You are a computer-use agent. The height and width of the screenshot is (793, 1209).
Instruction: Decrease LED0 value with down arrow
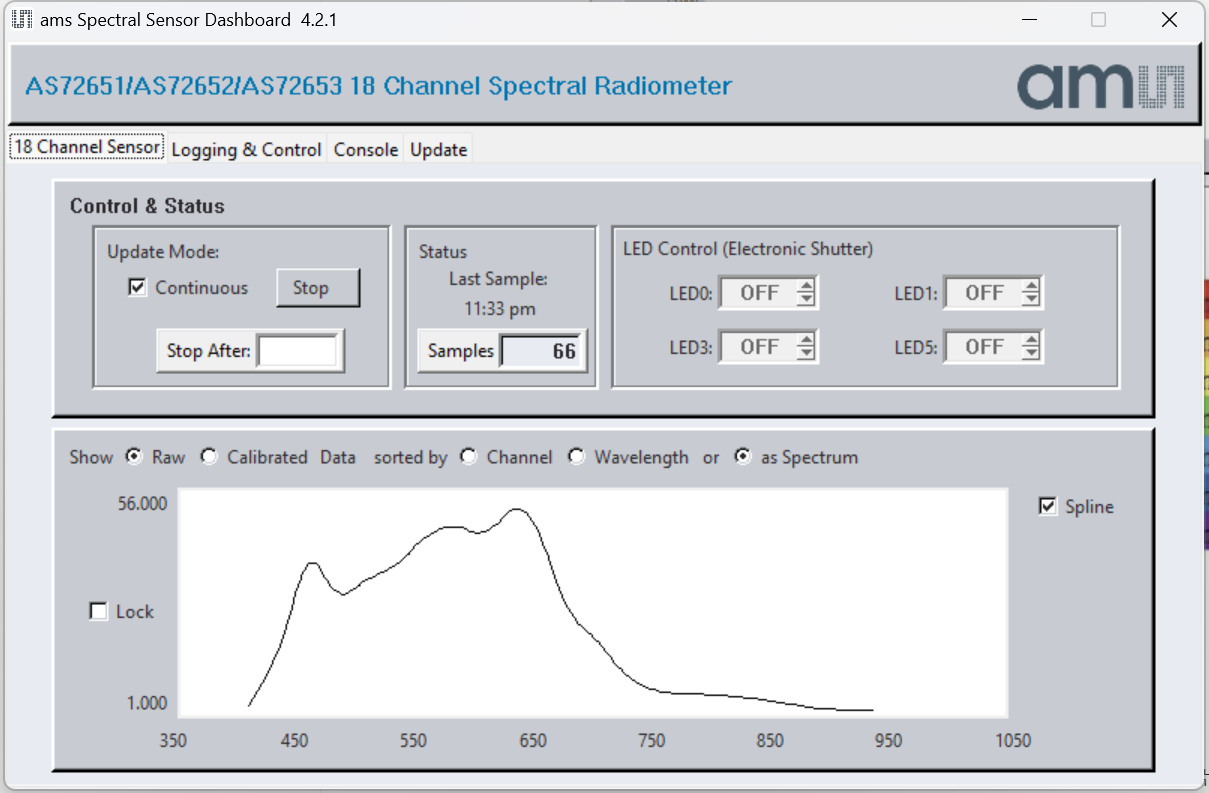click(806, 299)
